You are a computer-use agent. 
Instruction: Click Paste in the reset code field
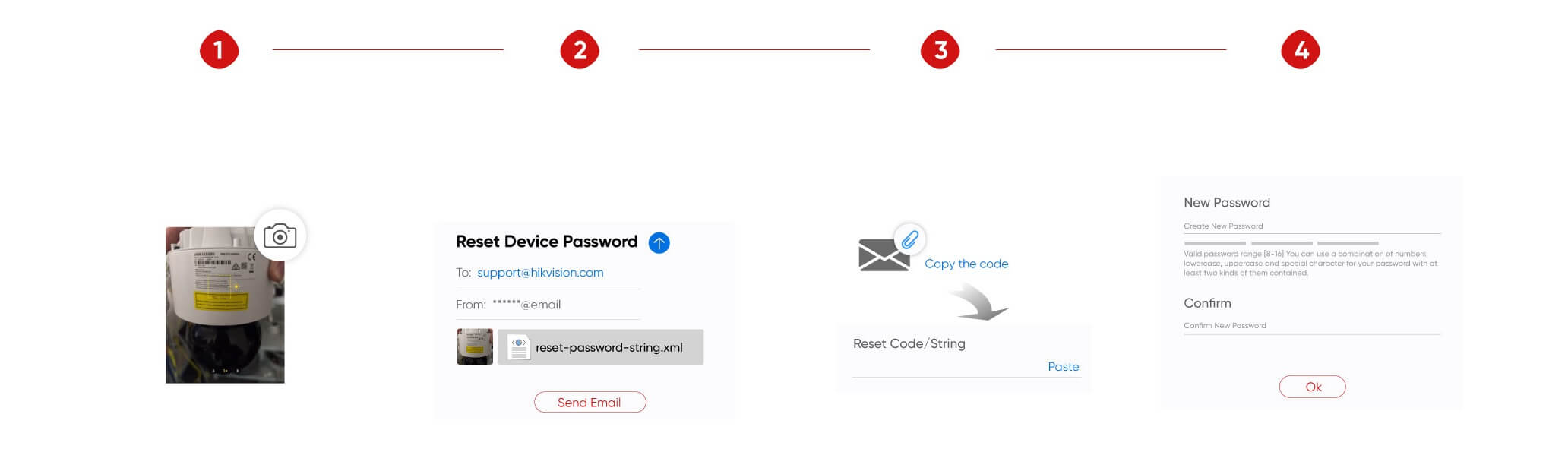point(1063,367)
